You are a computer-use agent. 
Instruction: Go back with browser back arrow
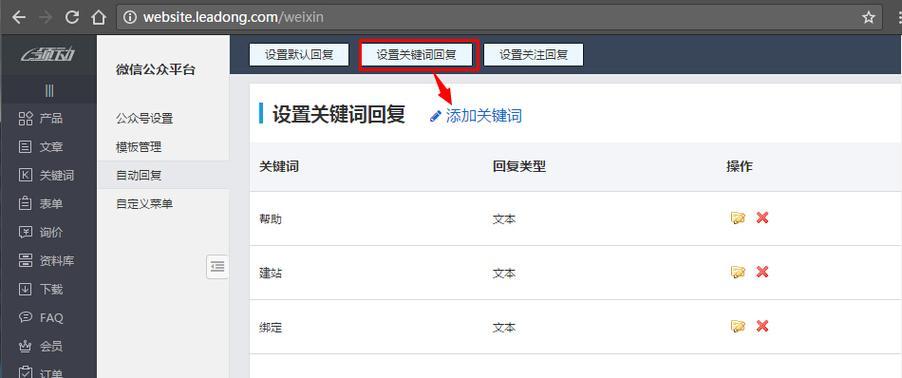(x=18, y=17)
